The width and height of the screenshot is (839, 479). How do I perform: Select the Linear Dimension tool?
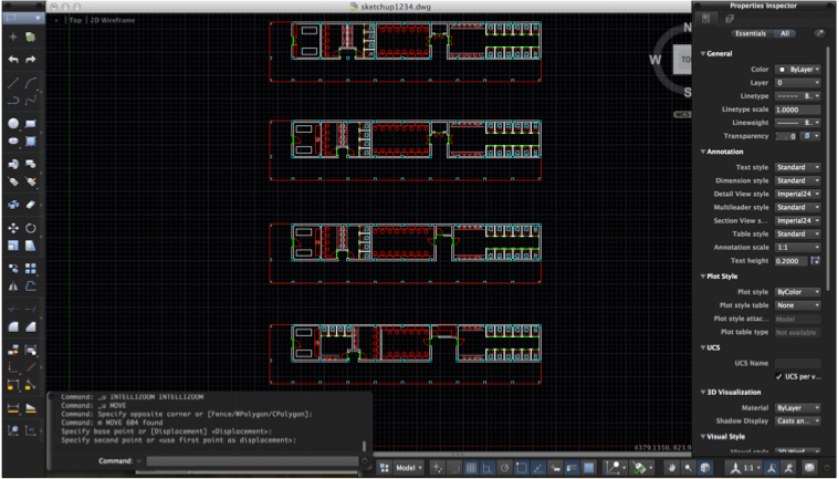coord(13,408)
